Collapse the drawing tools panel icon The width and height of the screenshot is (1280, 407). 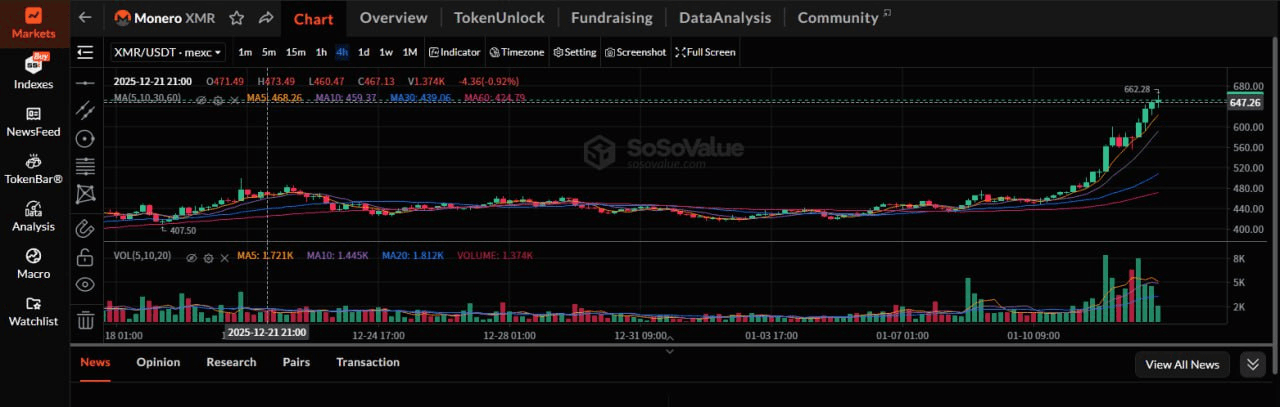85,52
